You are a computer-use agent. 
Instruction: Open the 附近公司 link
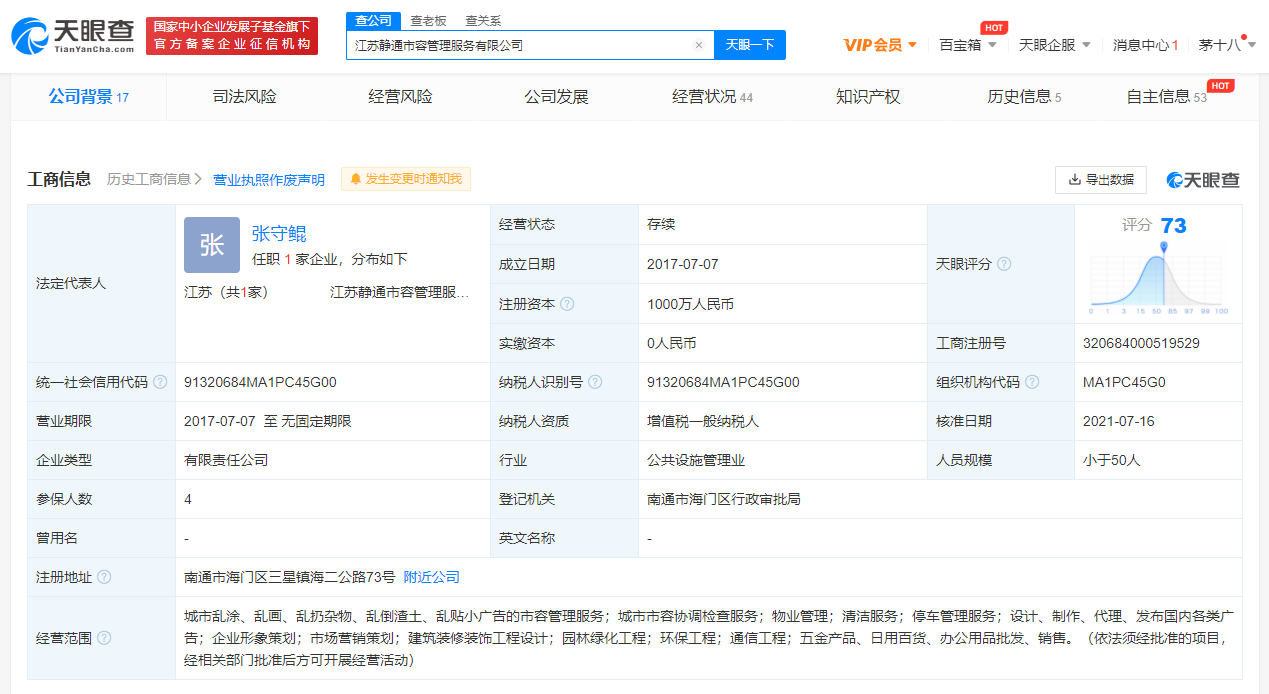(432, 577)
